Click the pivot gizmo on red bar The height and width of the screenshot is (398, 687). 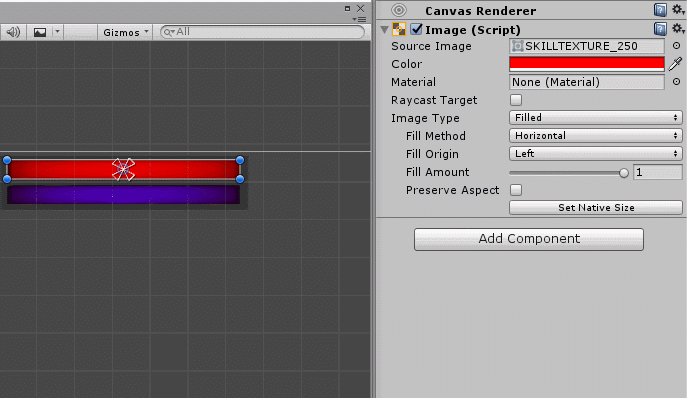[x=123, y=170]
